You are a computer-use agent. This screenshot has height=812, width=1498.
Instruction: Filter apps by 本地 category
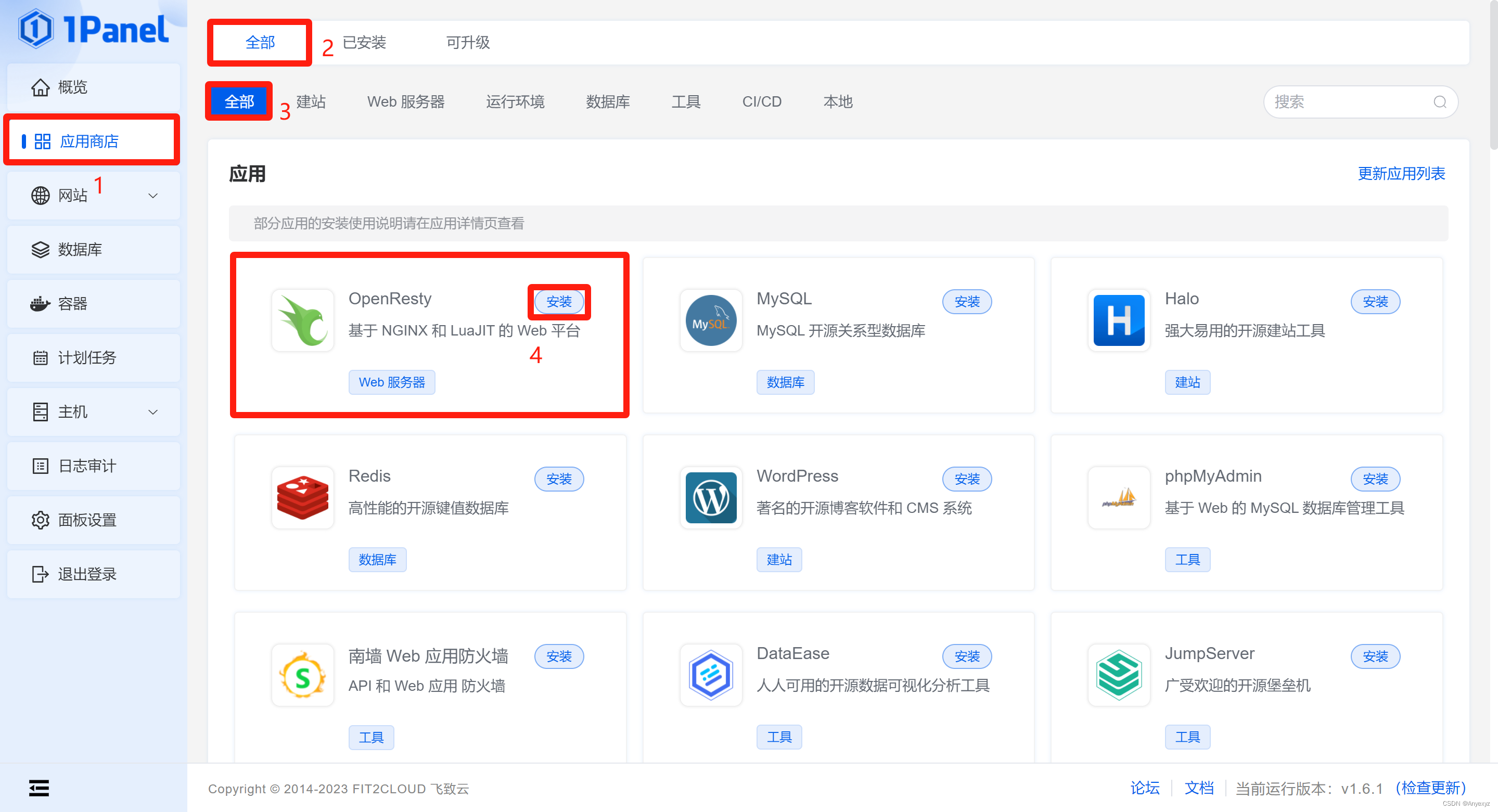click(x=838, y=102)
